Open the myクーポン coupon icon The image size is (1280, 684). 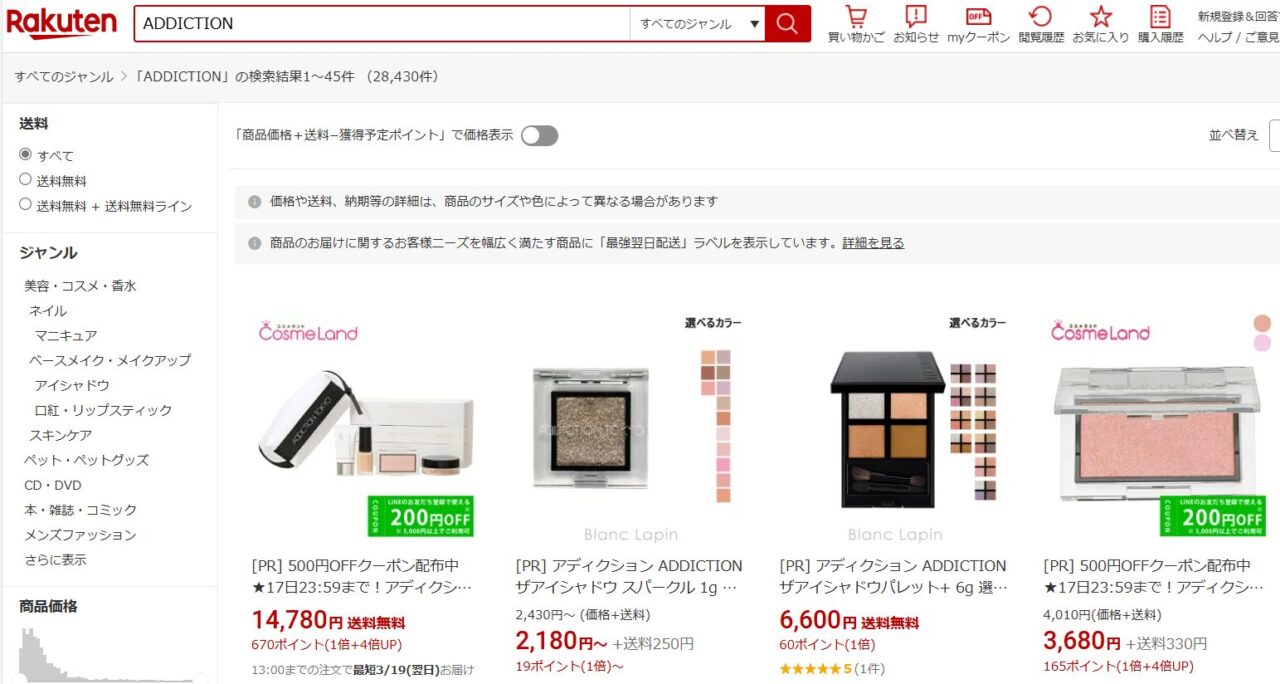coord(979,25)
